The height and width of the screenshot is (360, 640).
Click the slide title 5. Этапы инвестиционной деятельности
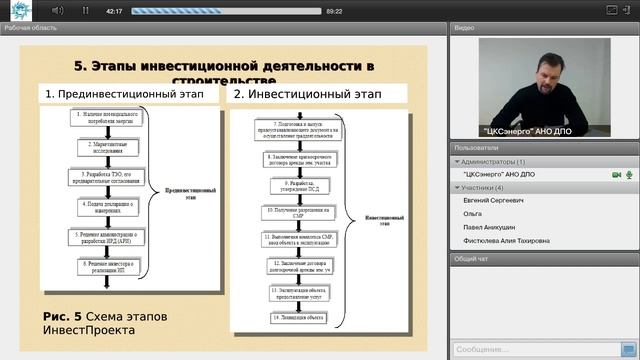(x=224, y=72)
